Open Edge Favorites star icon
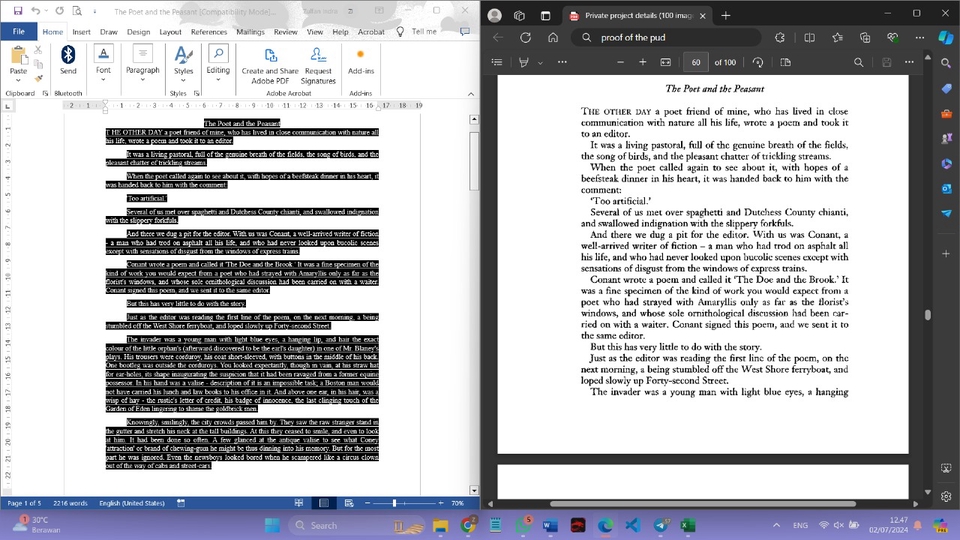 (838, 37)
